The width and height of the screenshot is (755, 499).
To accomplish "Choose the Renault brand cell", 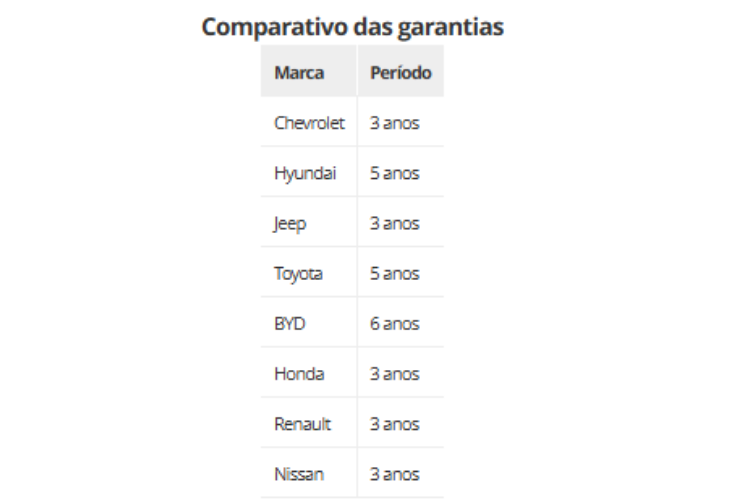I will (x=302, y=424).
